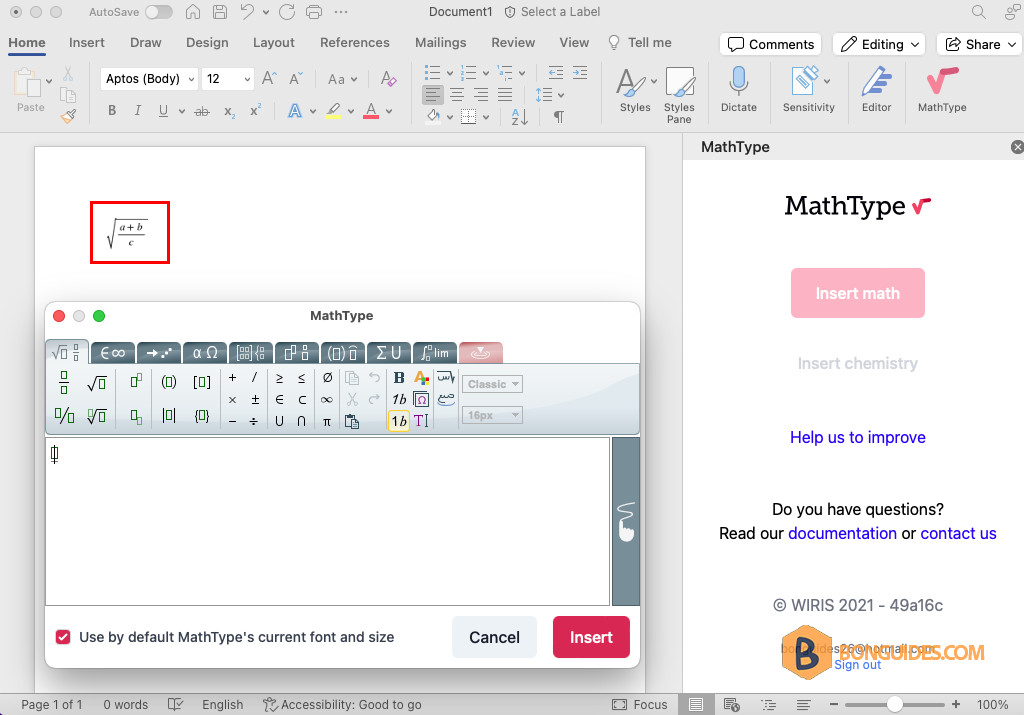Expand the Share dropdown
The width and height of the screenshot is (1024, 715).
pyautogui.click(x=1012, y=44)
